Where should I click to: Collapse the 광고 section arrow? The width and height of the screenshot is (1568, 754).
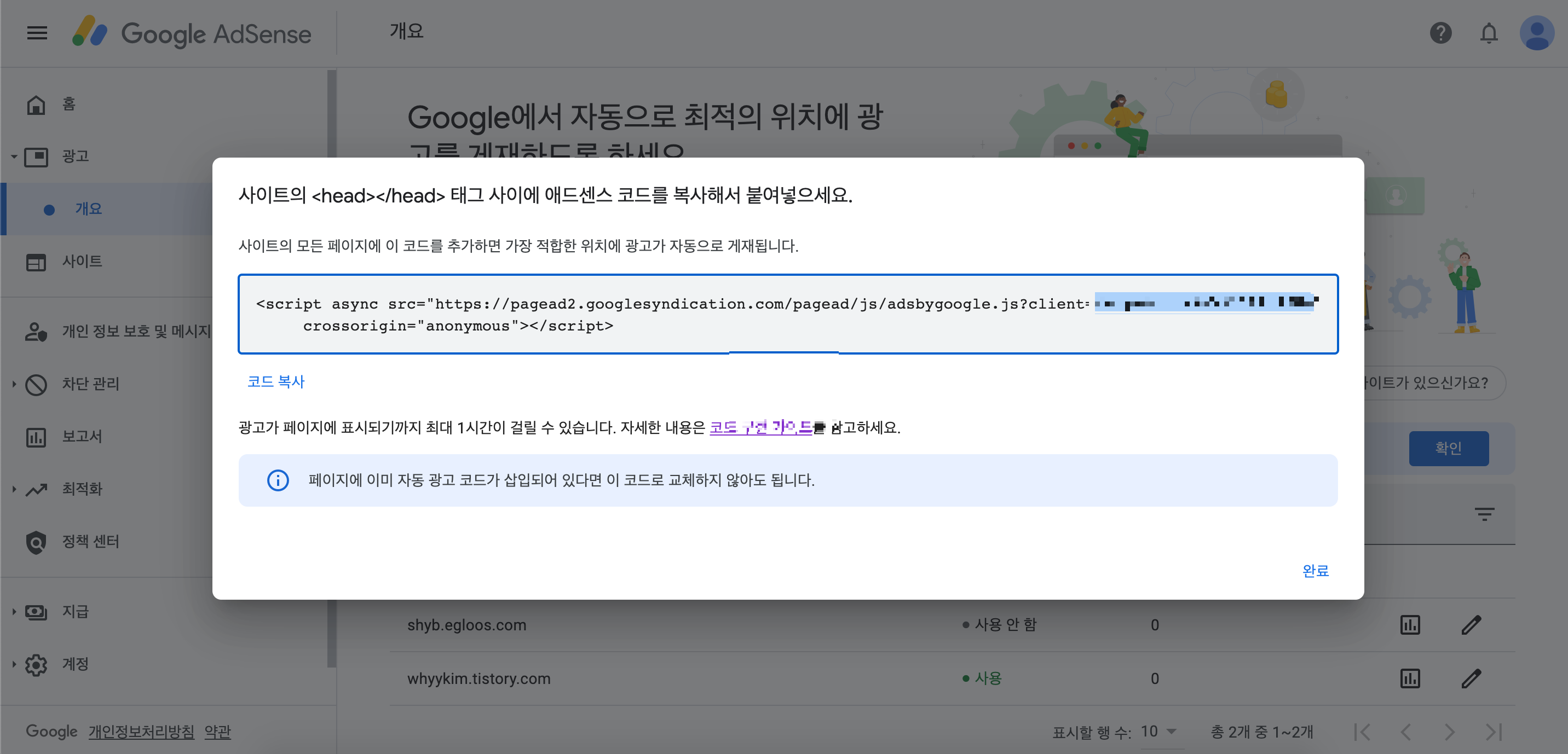pos(14,157)
